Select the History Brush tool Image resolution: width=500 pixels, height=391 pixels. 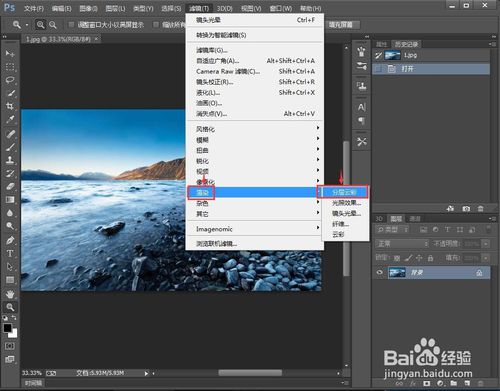point(10,173)
